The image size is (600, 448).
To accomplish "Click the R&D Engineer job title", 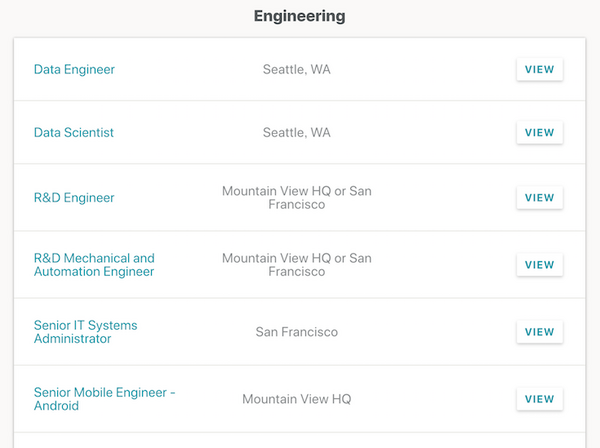I will (74, 198).
